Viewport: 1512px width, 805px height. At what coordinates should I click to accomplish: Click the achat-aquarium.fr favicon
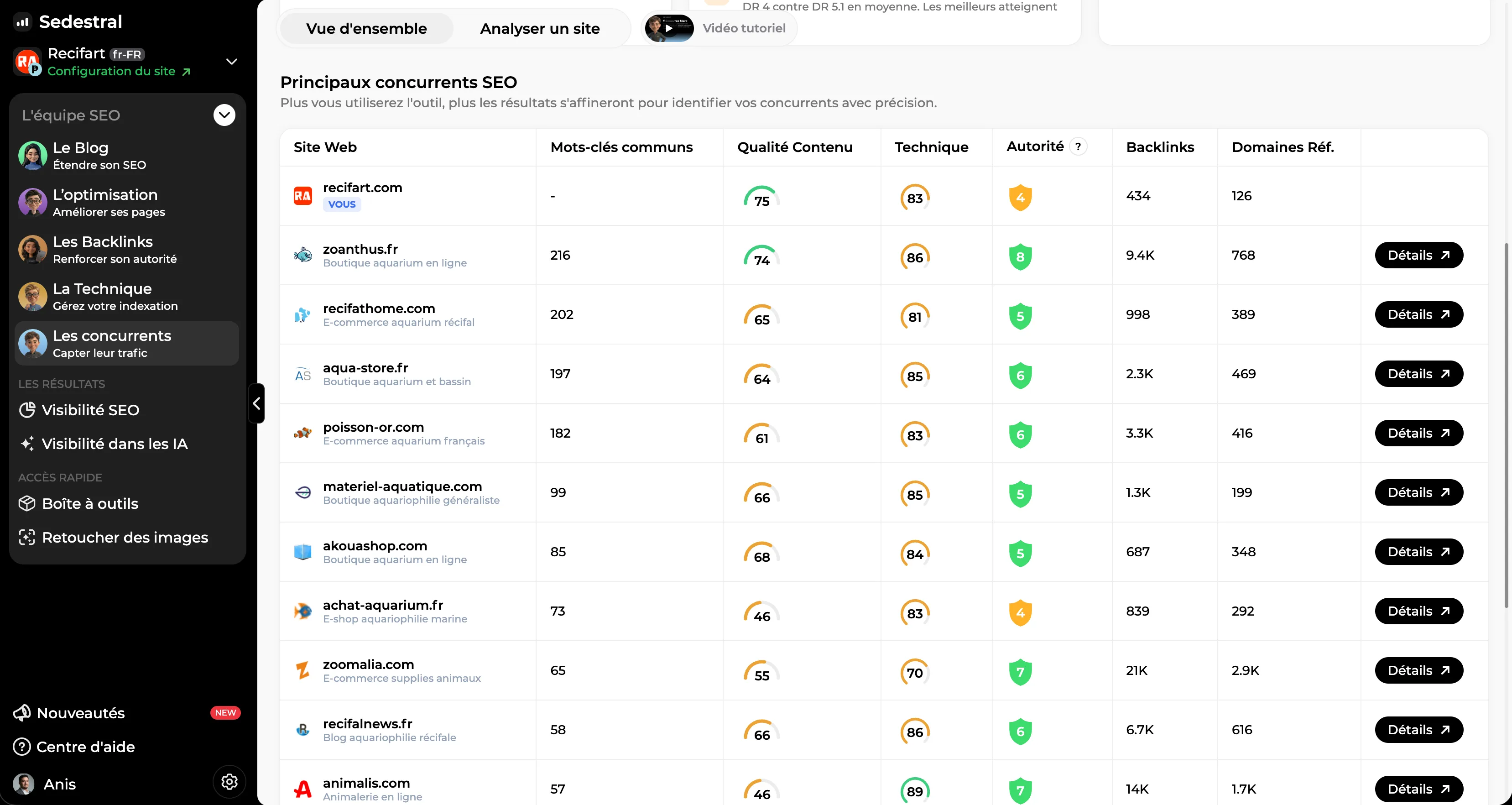pyautogui.click(x=303, y=611)
